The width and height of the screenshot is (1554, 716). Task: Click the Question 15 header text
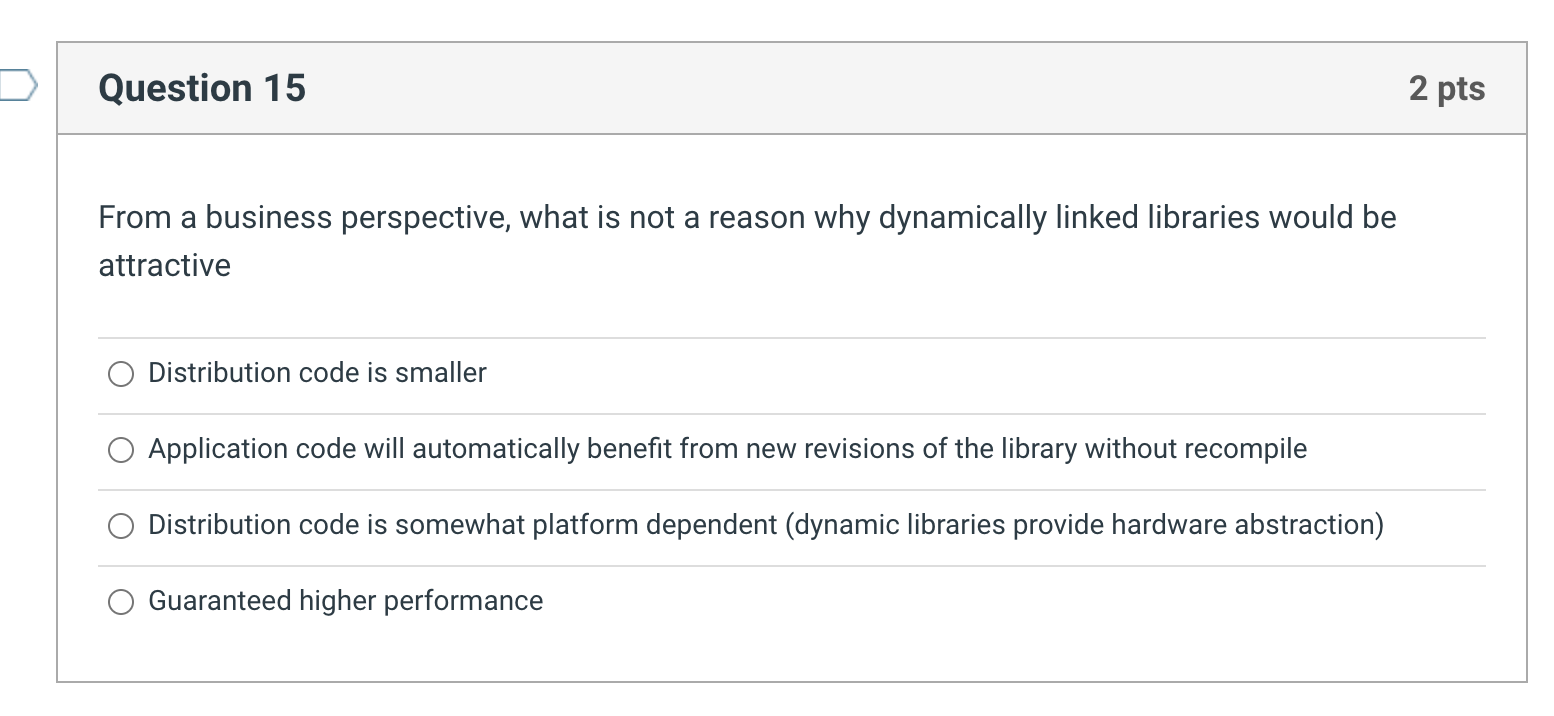[x=201, y=88]
